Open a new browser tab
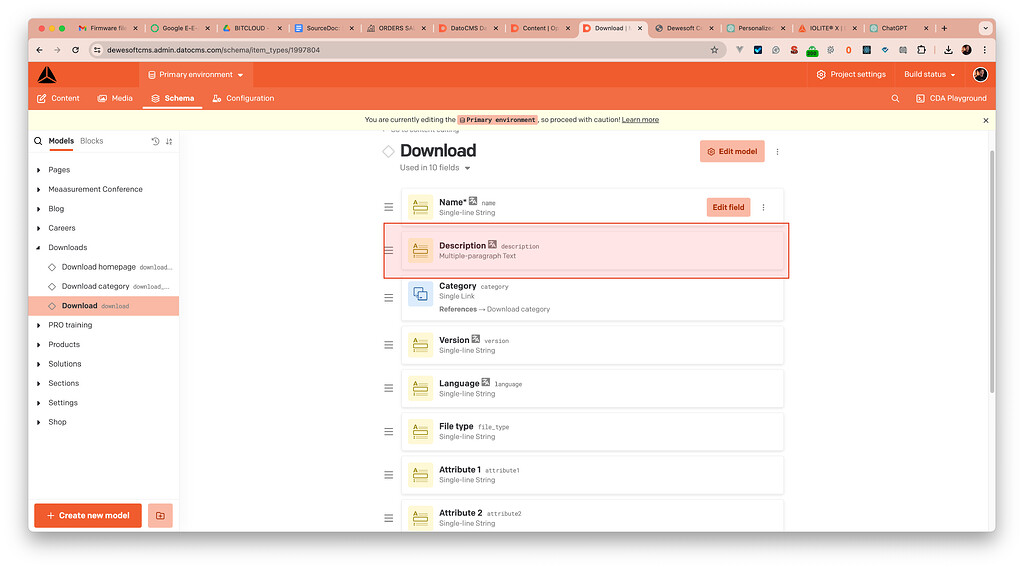This screenshot has width=1024, height=569. tap(944, 29)
